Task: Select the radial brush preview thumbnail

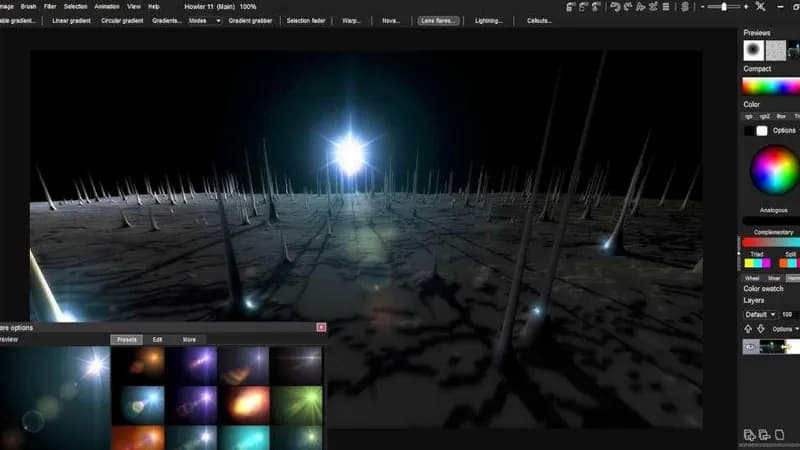Action: click(754, 50)
